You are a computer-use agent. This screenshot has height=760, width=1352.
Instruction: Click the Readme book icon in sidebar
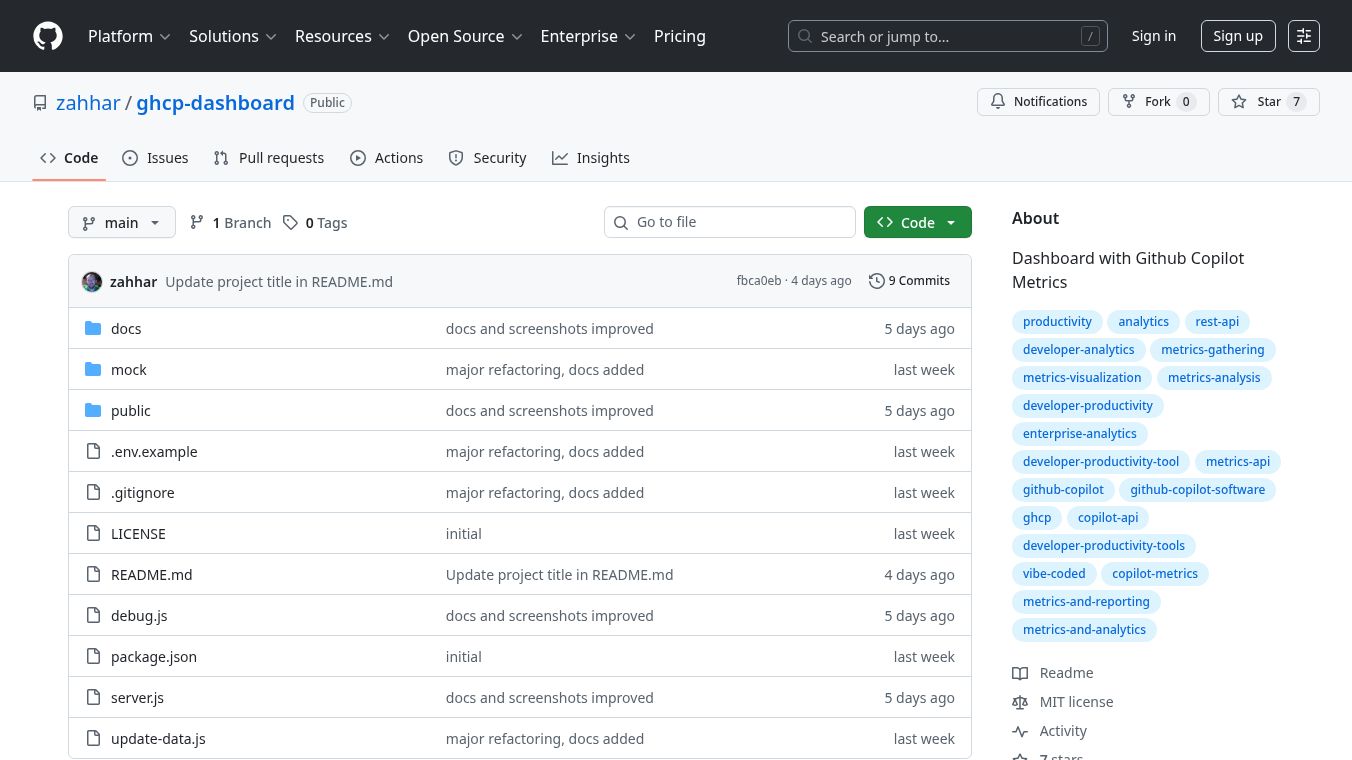(1020, 673)
